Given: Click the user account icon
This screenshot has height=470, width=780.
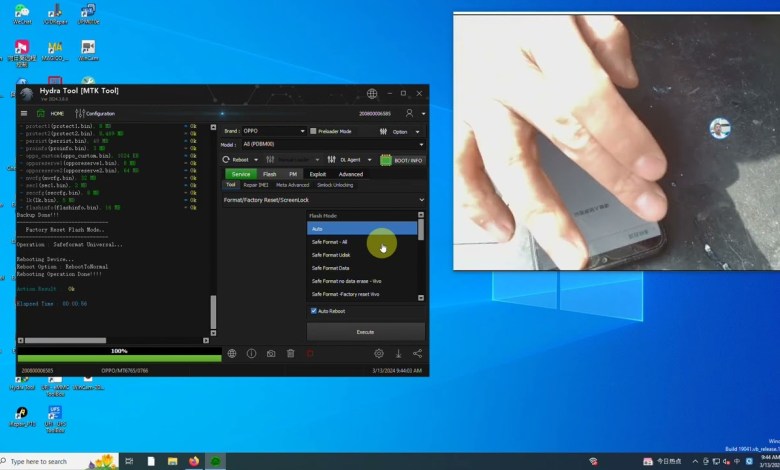Looking at the screenshot, I should tap(409, 113).
